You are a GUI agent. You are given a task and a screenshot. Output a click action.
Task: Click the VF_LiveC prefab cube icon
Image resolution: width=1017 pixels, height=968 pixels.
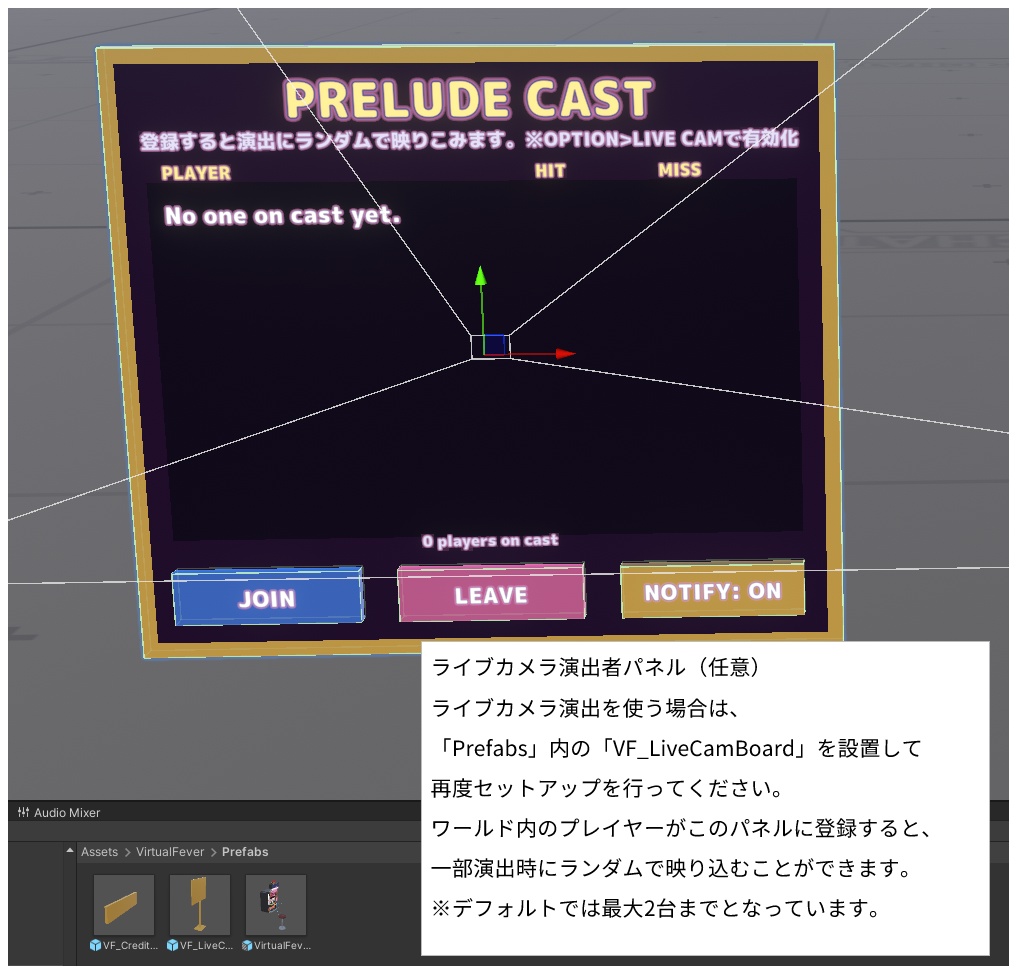tap(173, 945)
